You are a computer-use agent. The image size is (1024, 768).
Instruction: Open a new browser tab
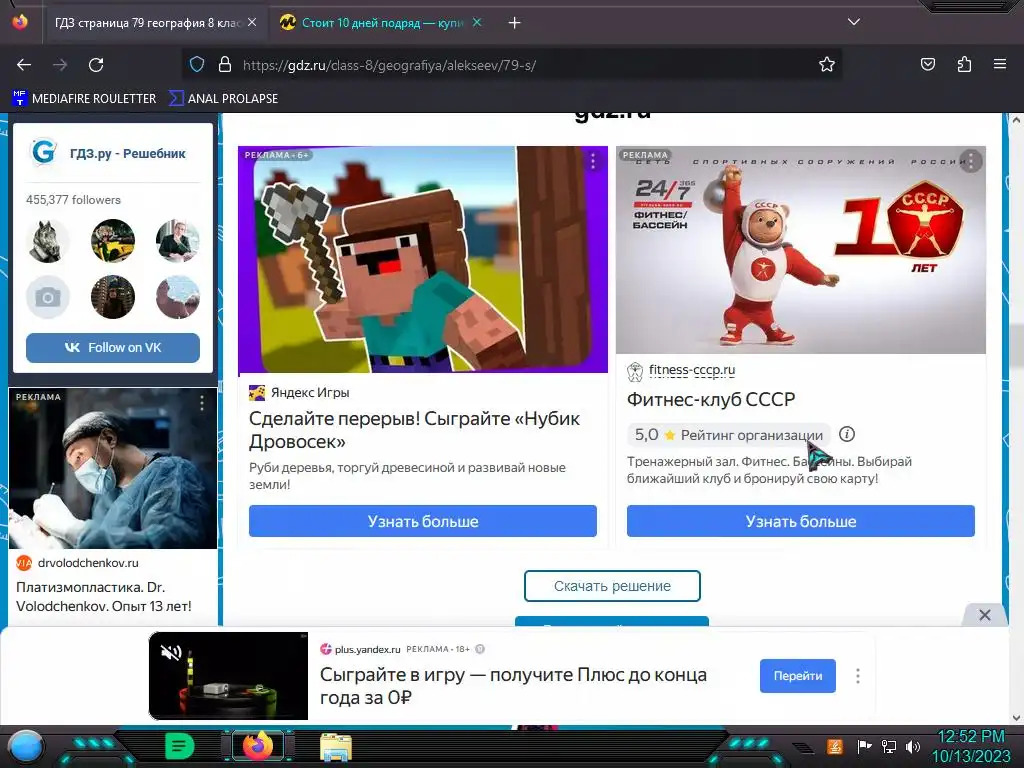[515, 23]
